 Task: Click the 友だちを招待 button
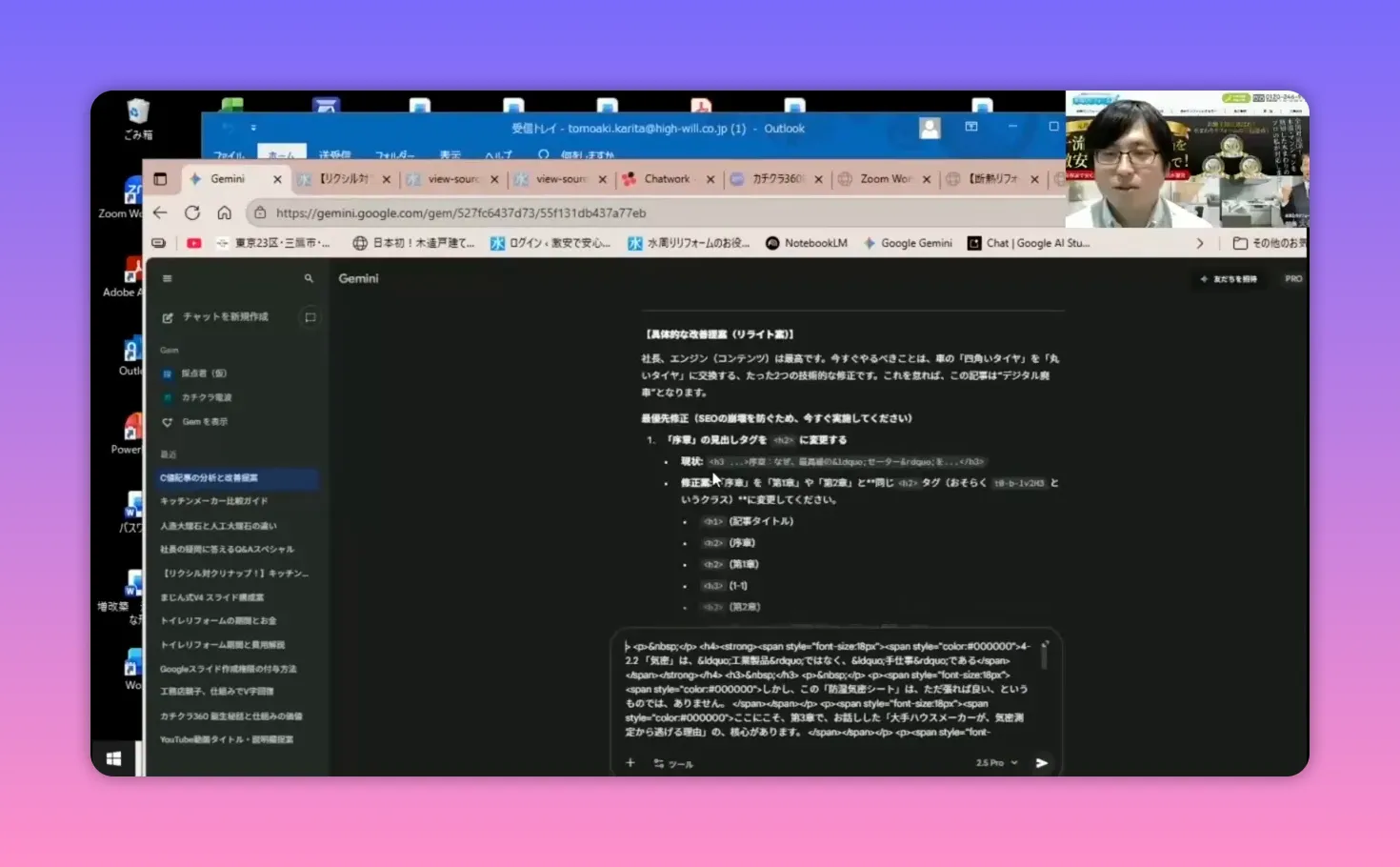(x=1229, y=278)
